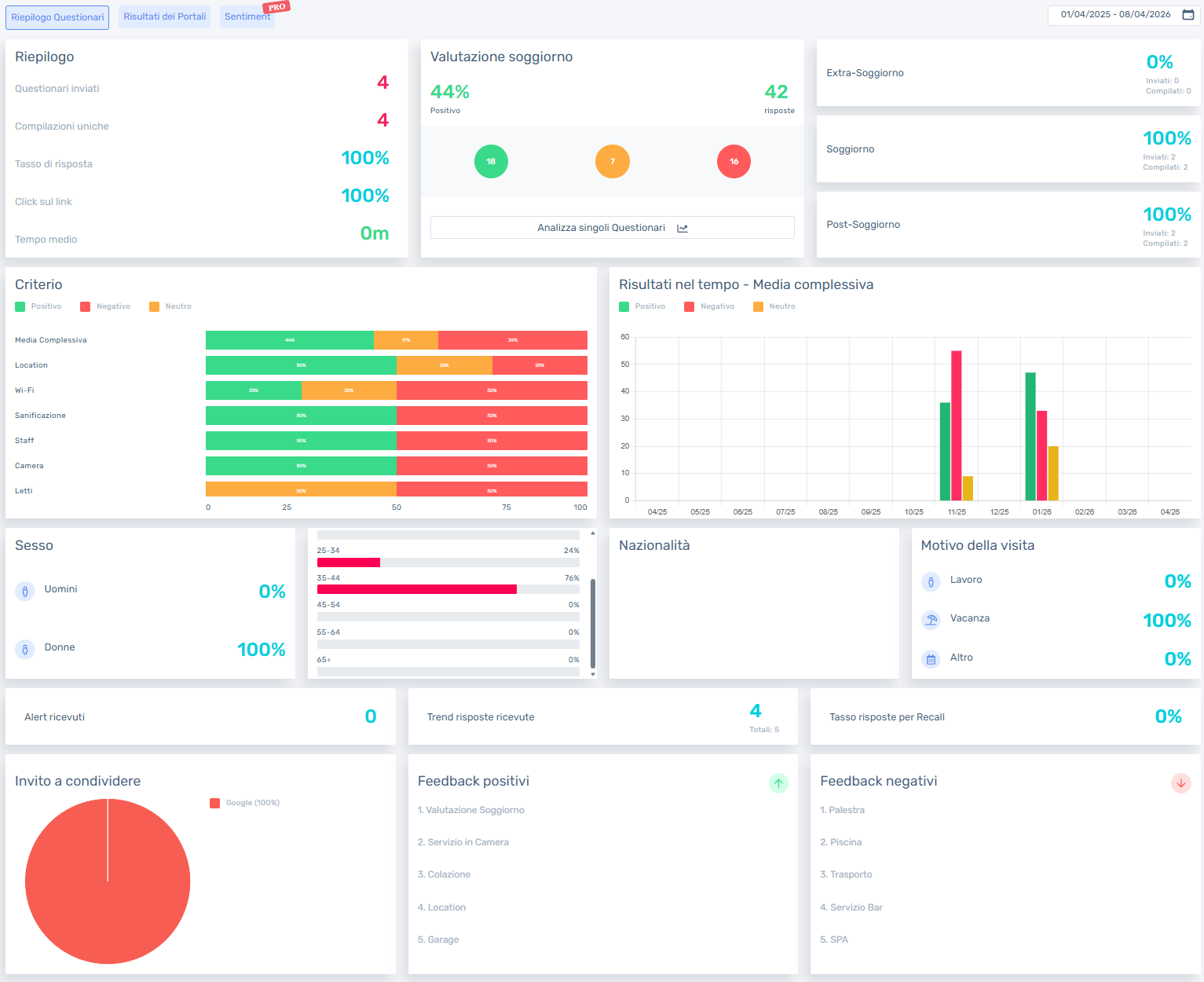Click green Media Complessiva bar segment 44%
1204x982 pixels.
pos(290,340)
